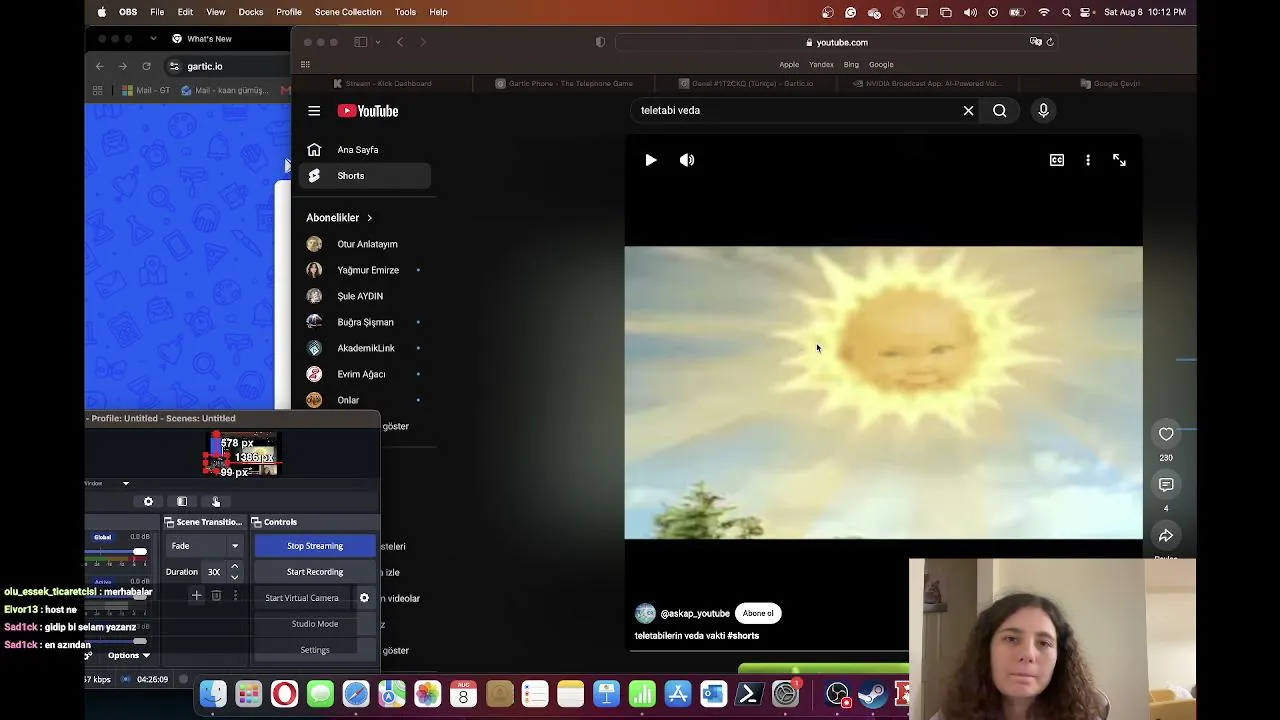Open the Evrim Ağacı channel
This screenshot has width=1280, height=720.
coord(365,374)
